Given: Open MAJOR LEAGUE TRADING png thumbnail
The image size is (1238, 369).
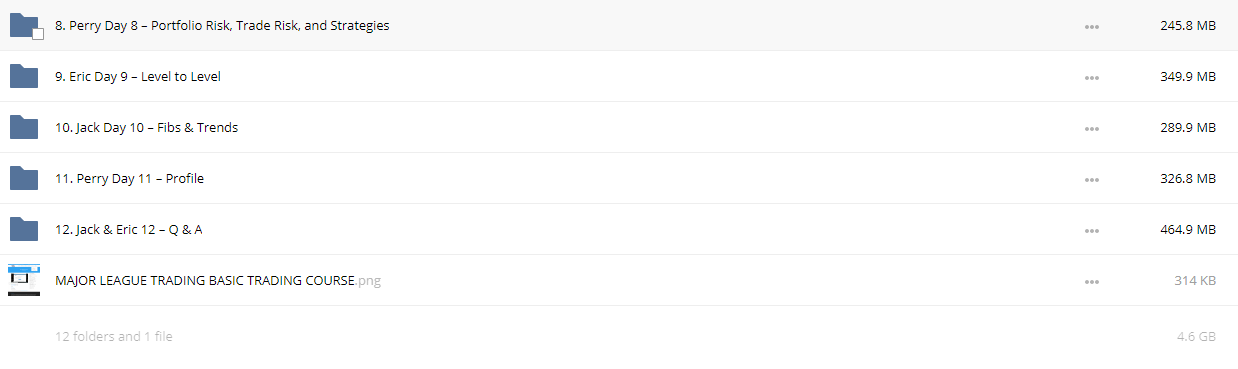Looking at the screenshot, I should click(x=24, y=280).
